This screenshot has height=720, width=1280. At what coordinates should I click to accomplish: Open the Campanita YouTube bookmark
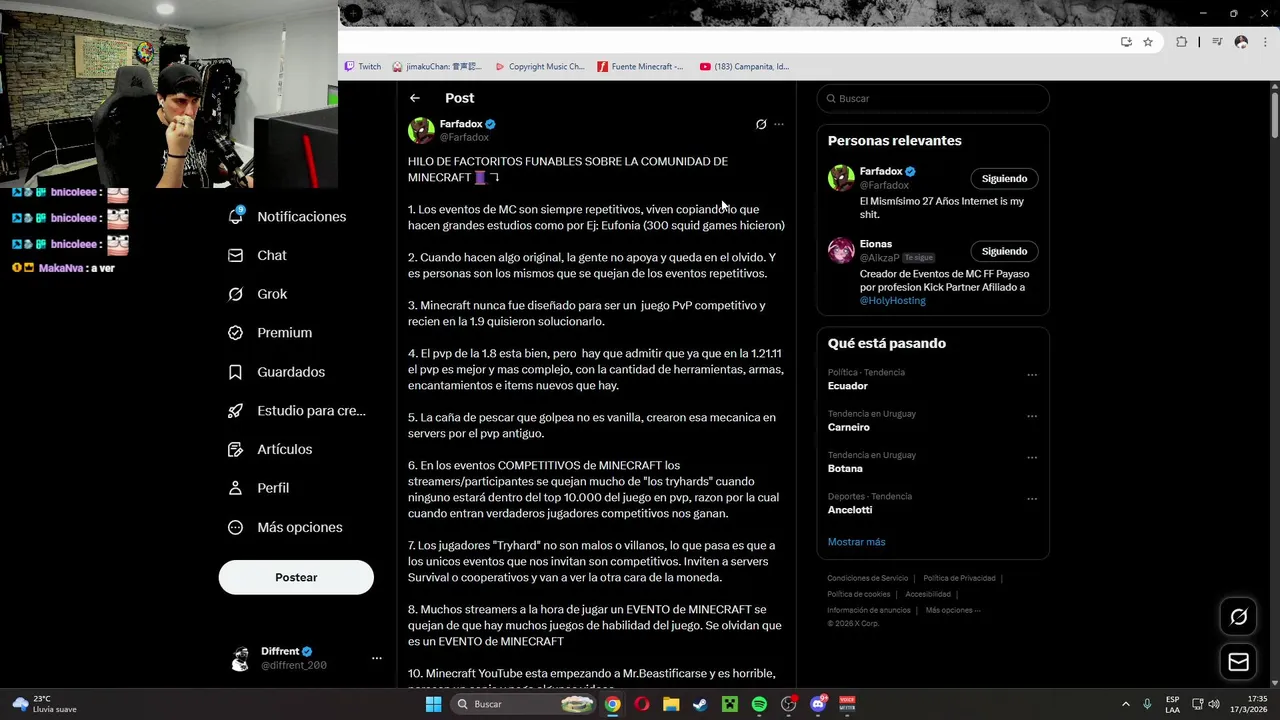point(744,66)
